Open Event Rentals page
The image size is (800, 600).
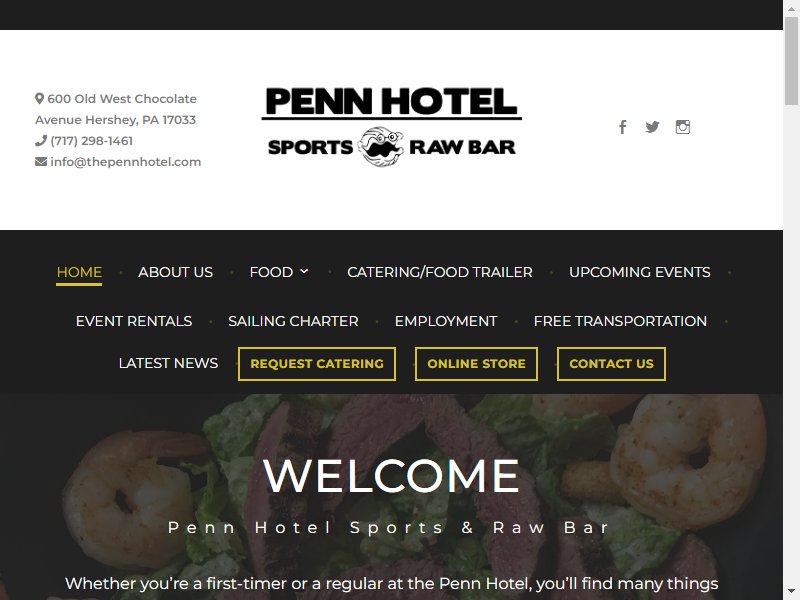pos(134,321)
